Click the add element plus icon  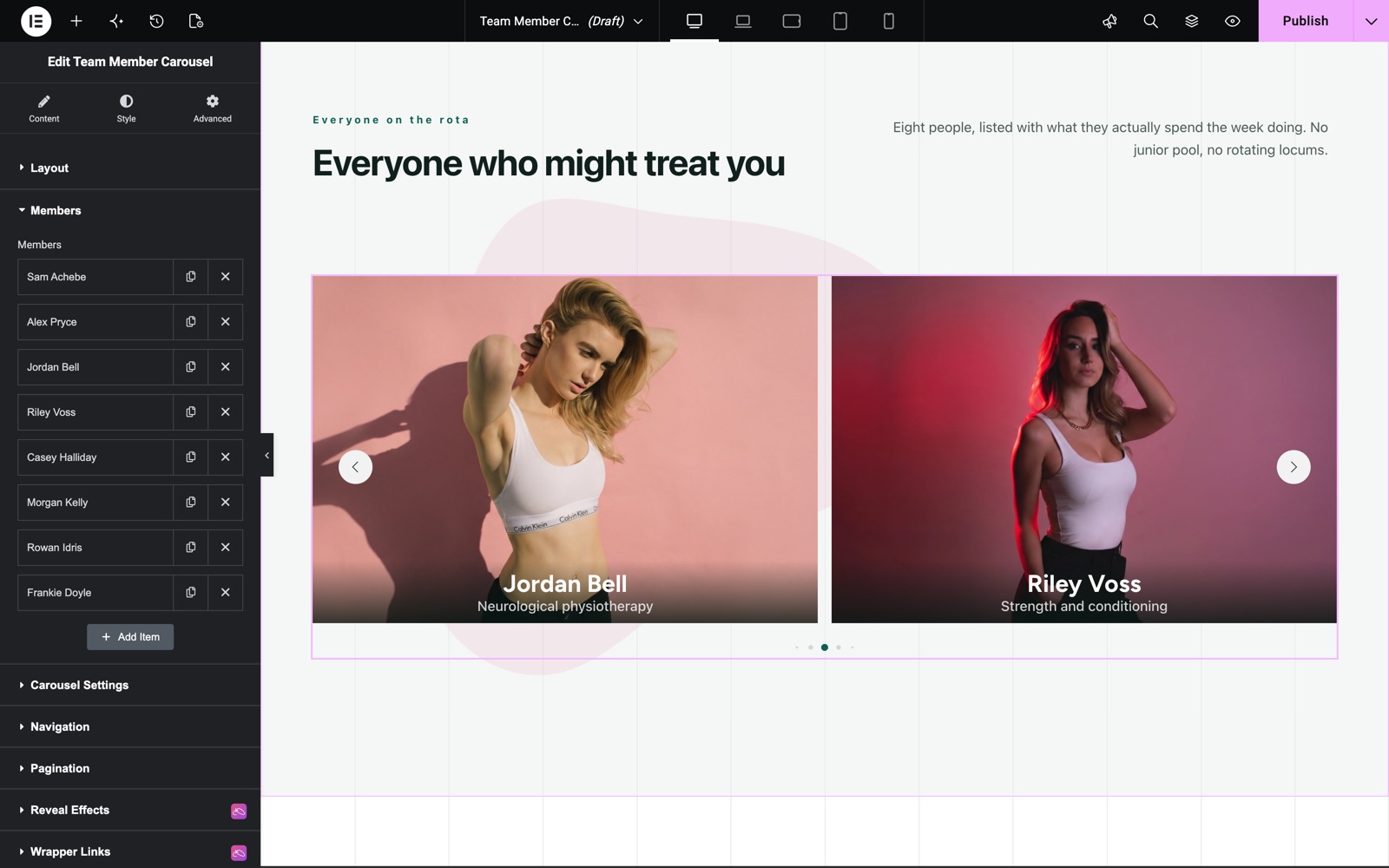[x=76, y=21]
